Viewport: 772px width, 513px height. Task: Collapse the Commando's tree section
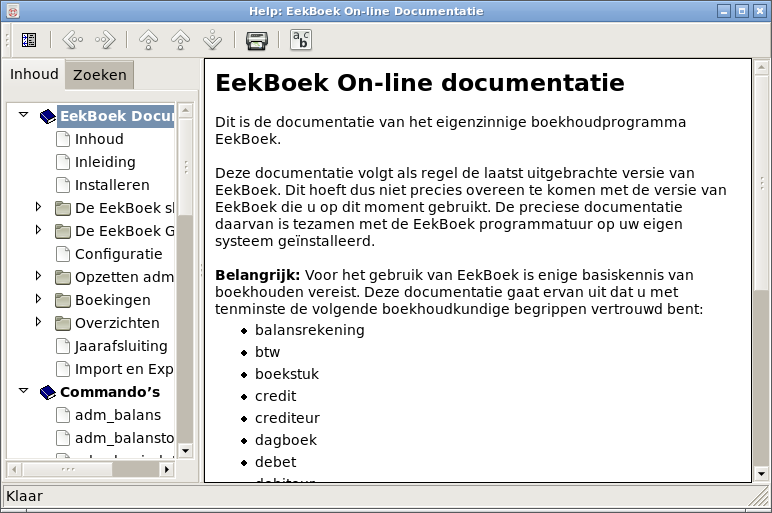click(24, 392)
